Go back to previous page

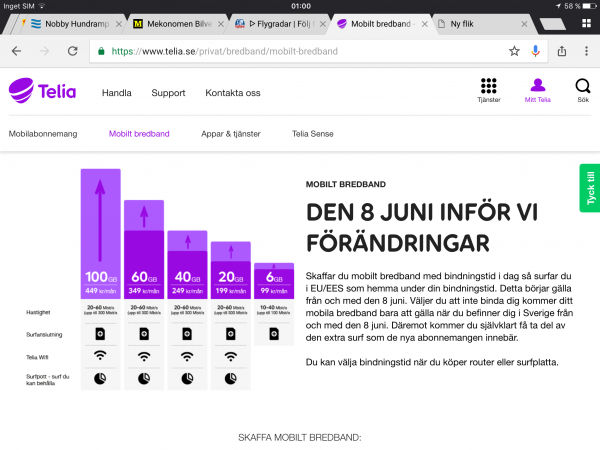pyautogui.click(x=17, y=50)
